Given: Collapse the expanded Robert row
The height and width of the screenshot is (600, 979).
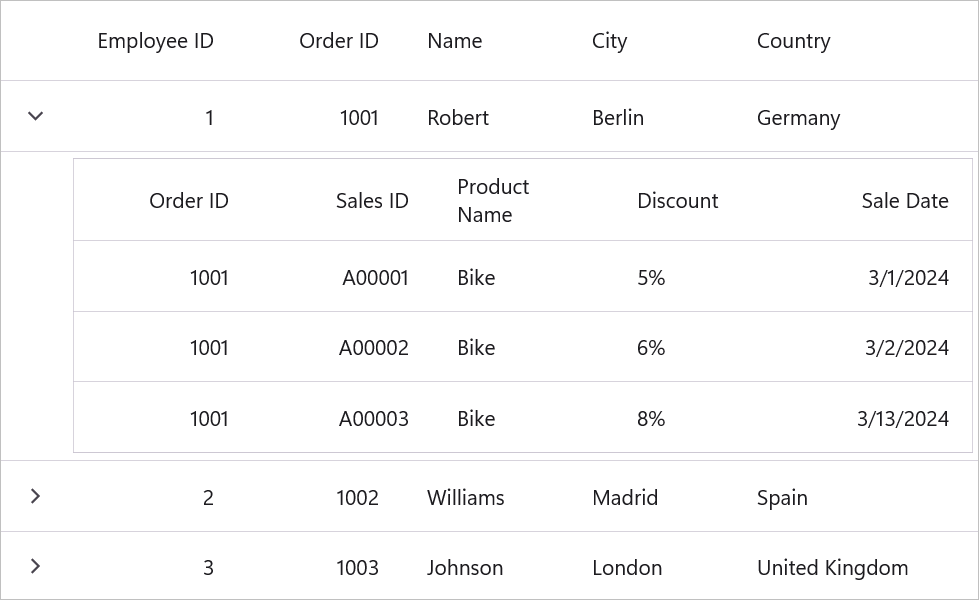Looking at the screenshot, I should [x=36, y=116].
